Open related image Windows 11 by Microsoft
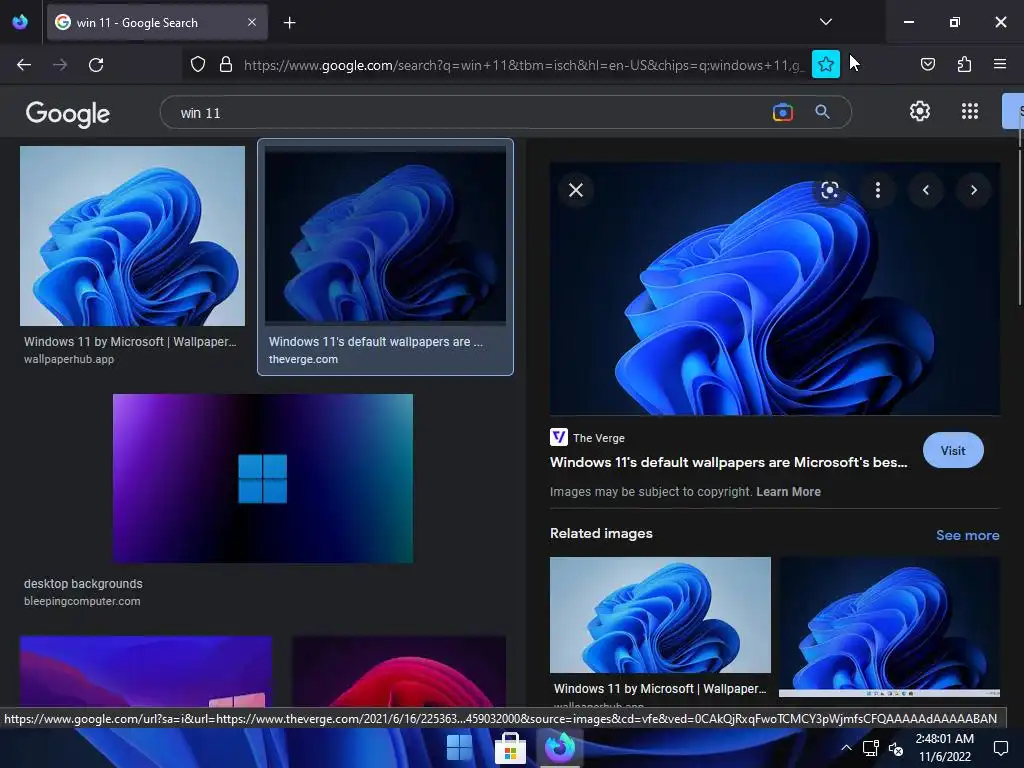The width and height of the screenshot is (1024, 768). (x=660, y=615)
